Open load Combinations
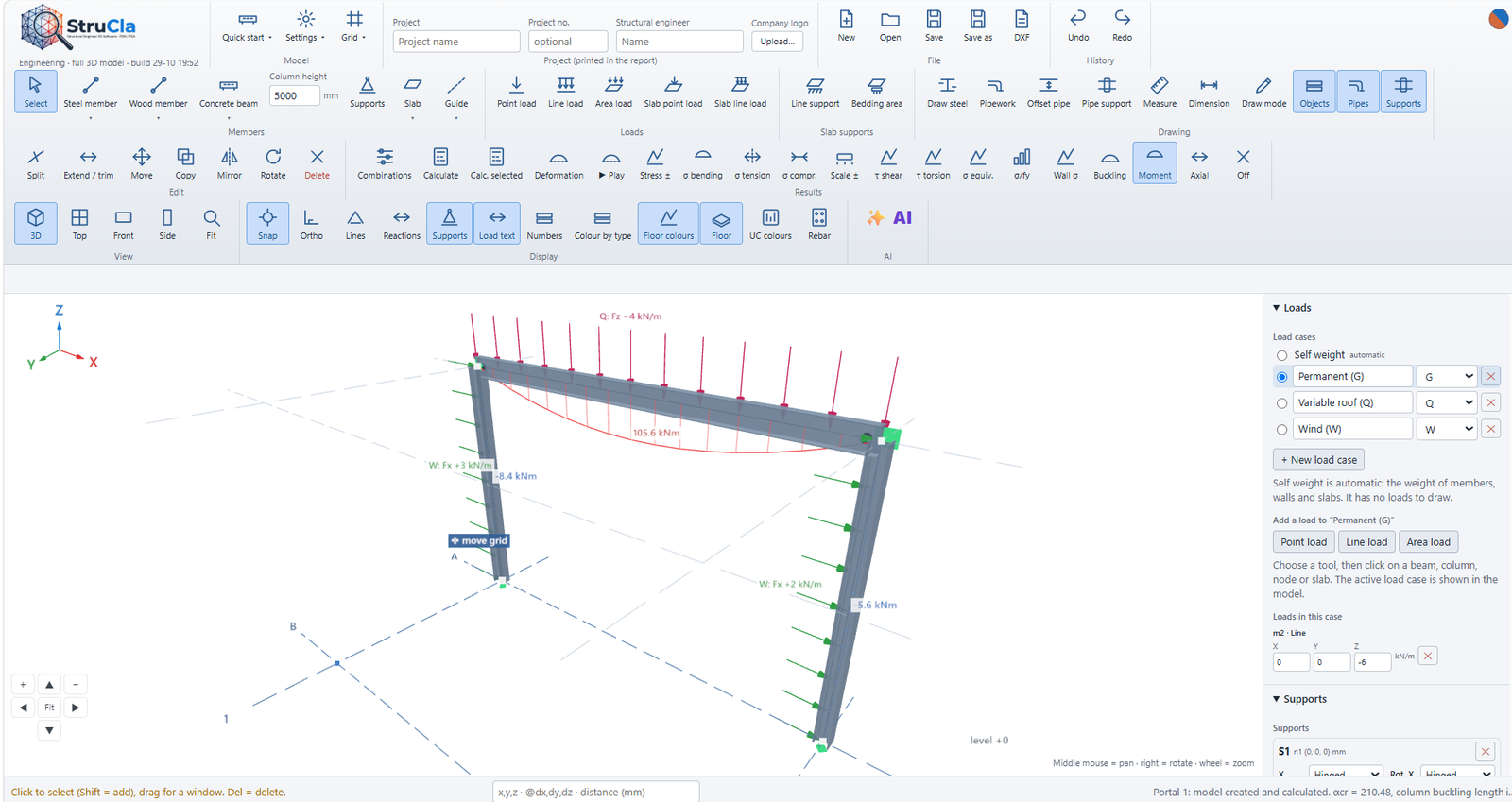 click(385, 163)
